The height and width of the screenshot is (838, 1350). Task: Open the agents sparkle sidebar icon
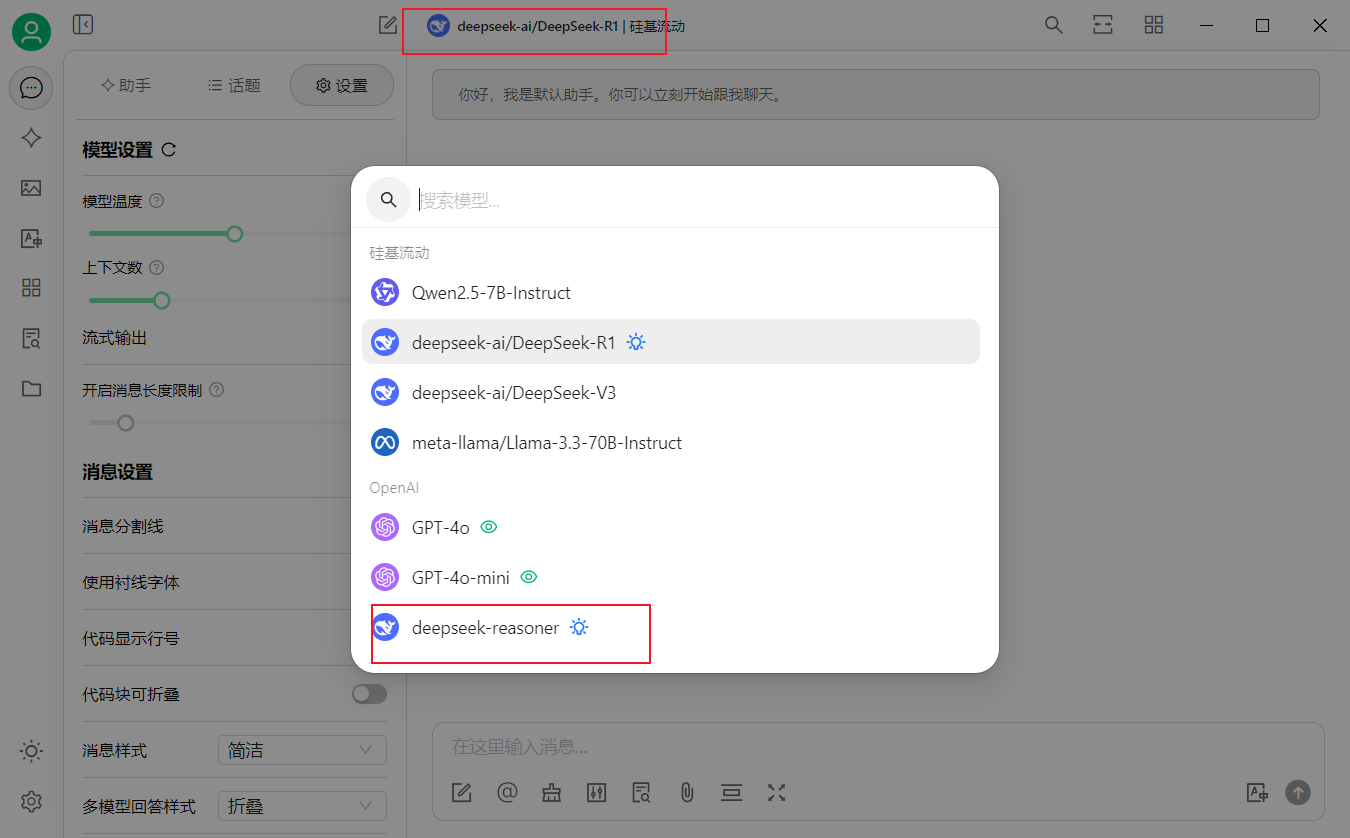tap(31, 138)
